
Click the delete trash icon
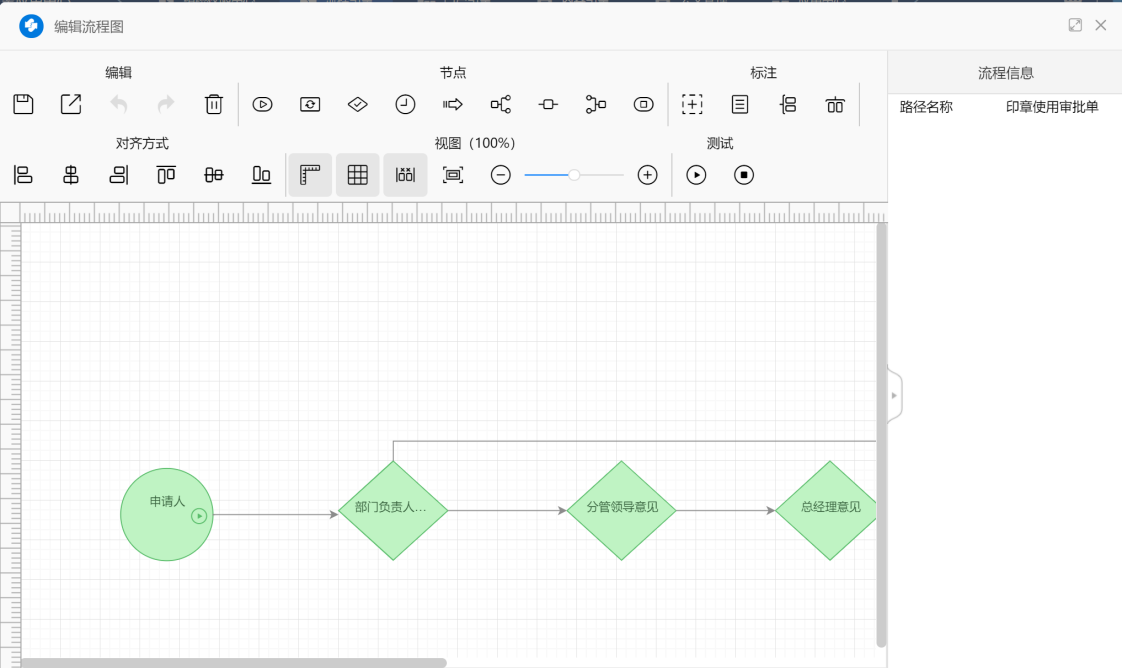(214, 104)
